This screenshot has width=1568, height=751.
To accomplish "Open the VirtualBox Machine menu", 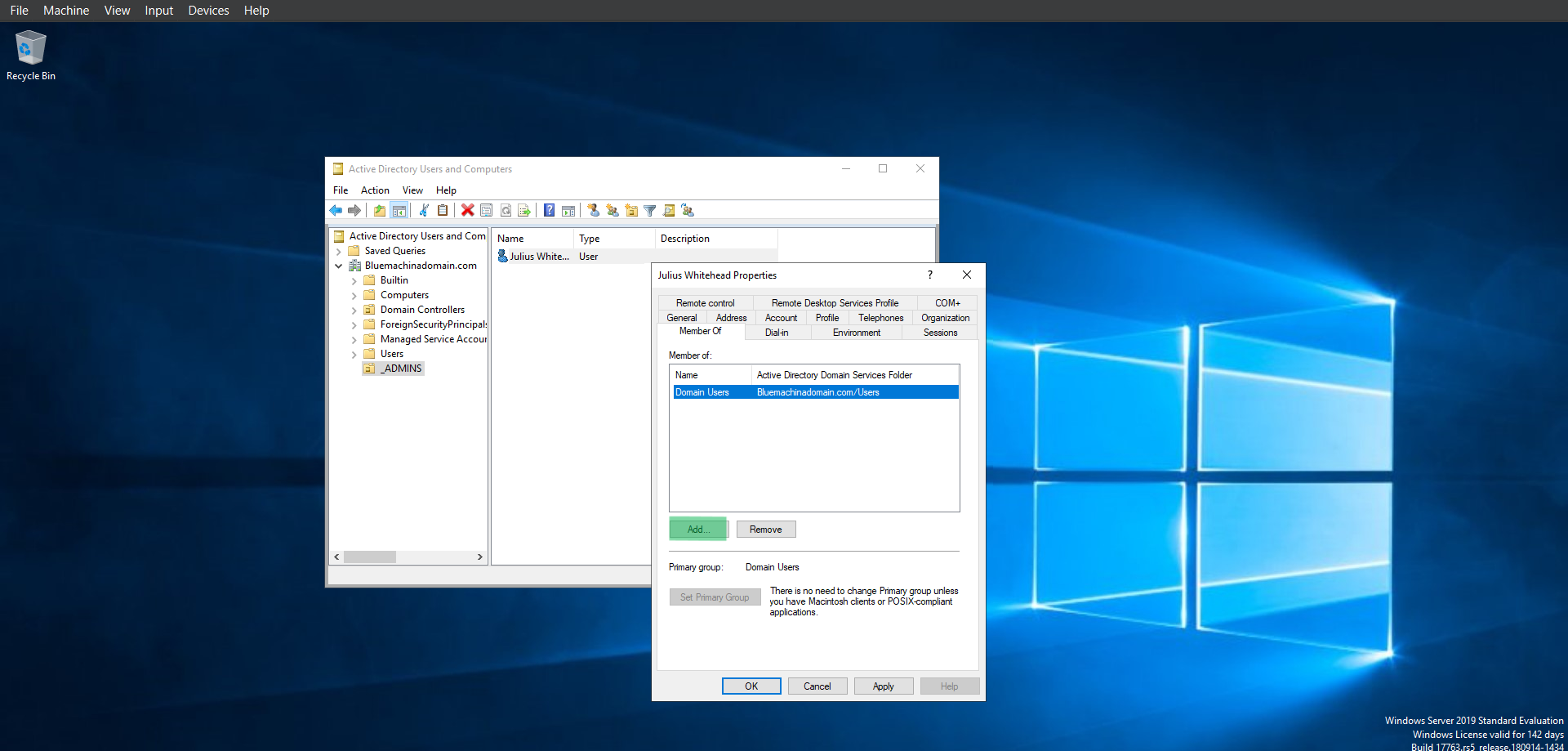I will click(66, 11).
